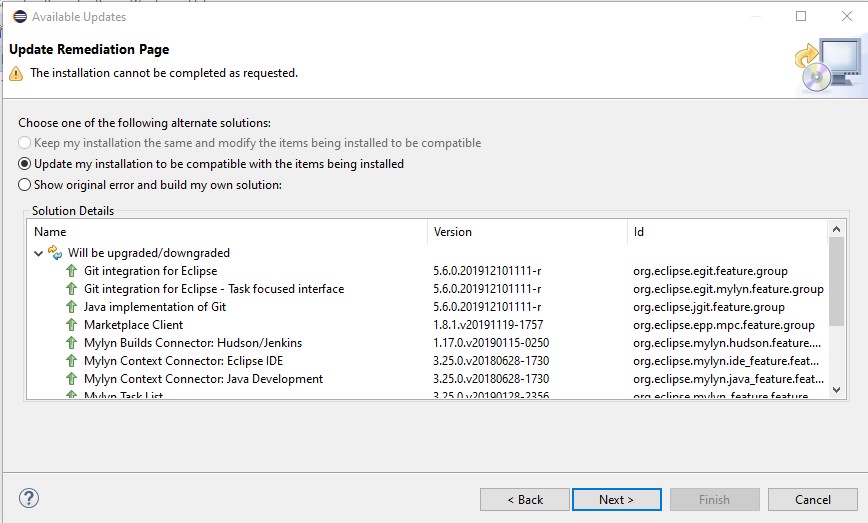Click id org.eclipse.egit.feature.group
868x523 pixels.
[x=710, y=271]
